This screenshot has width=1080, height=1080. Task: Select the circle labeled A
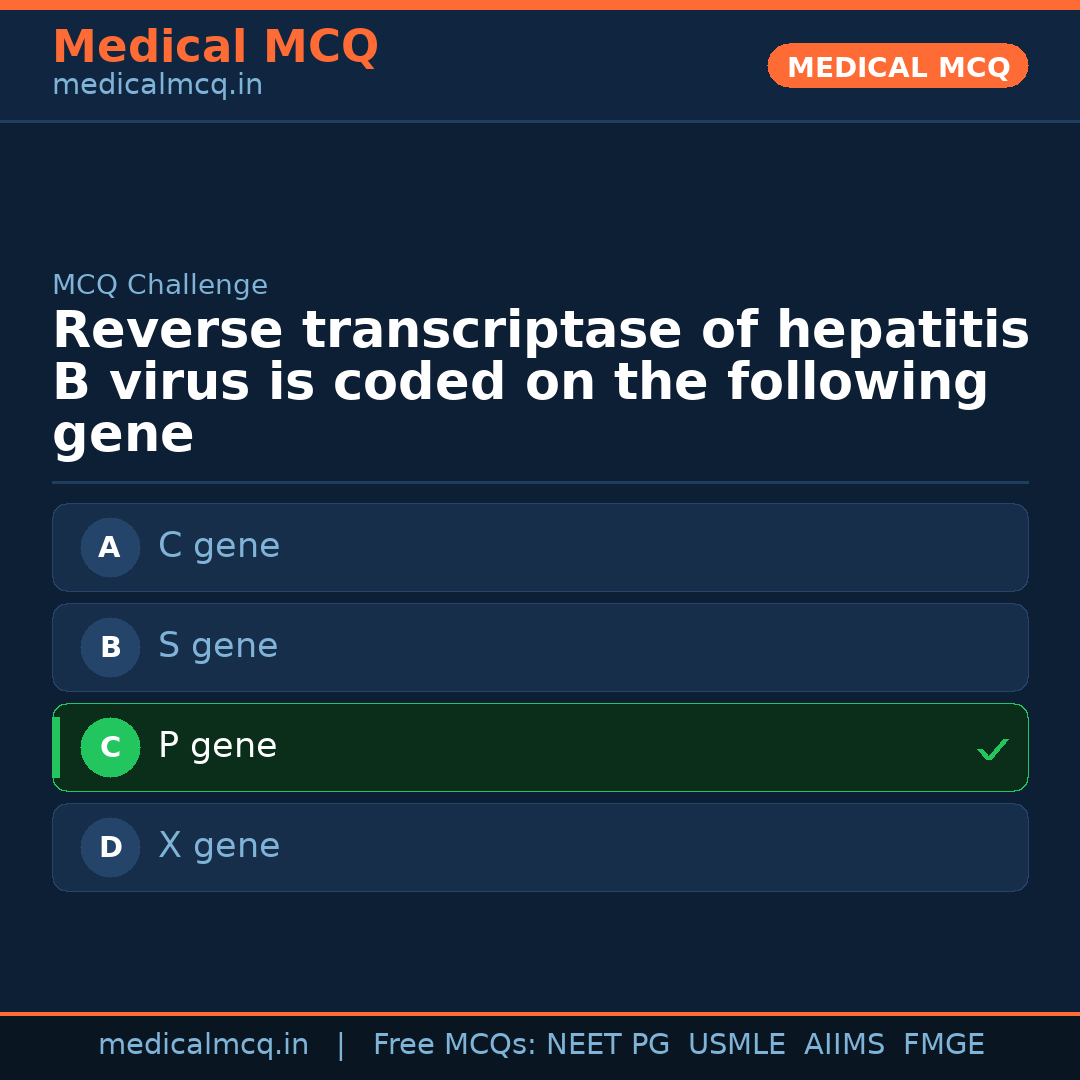coord(110,547)
